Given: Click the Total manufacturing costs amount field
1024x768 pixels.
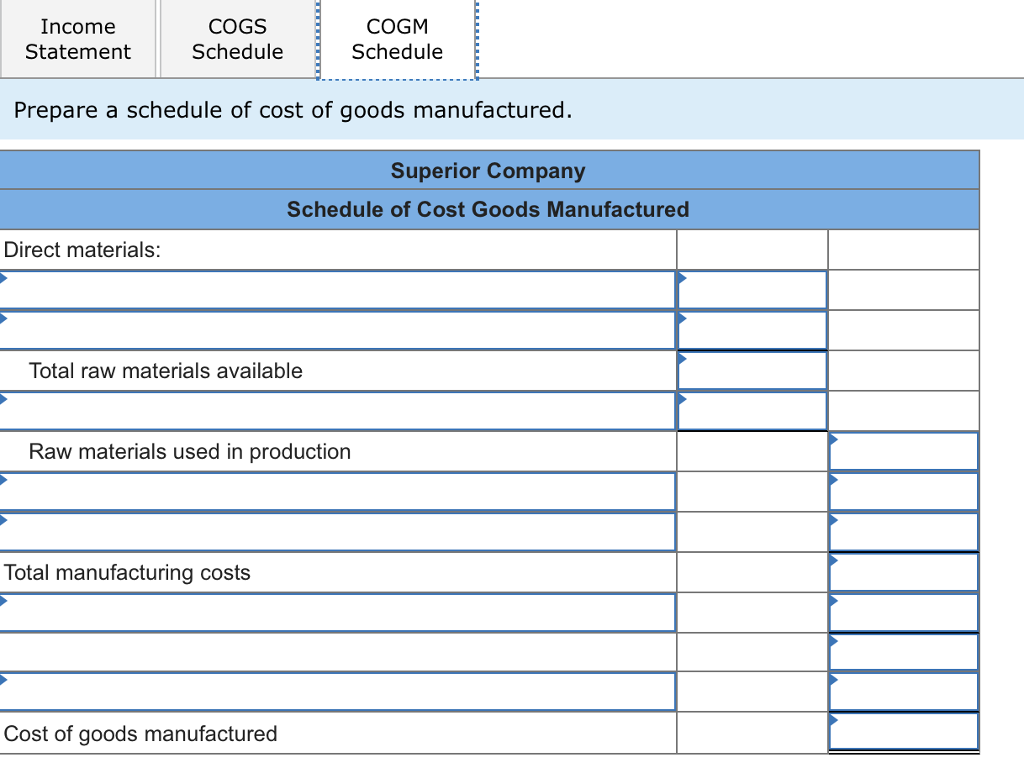Looking at the screenshot, I should (x=903, y=572).
